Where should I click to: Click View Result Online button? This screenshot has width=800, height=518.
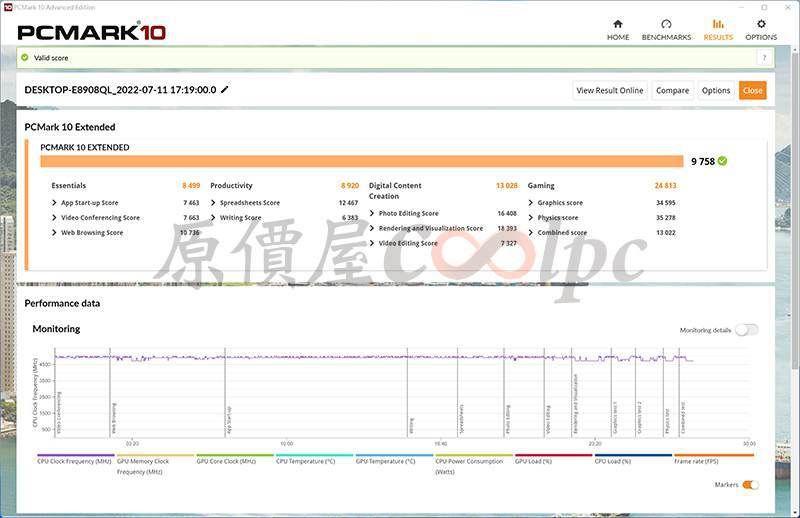click(610, 90)
